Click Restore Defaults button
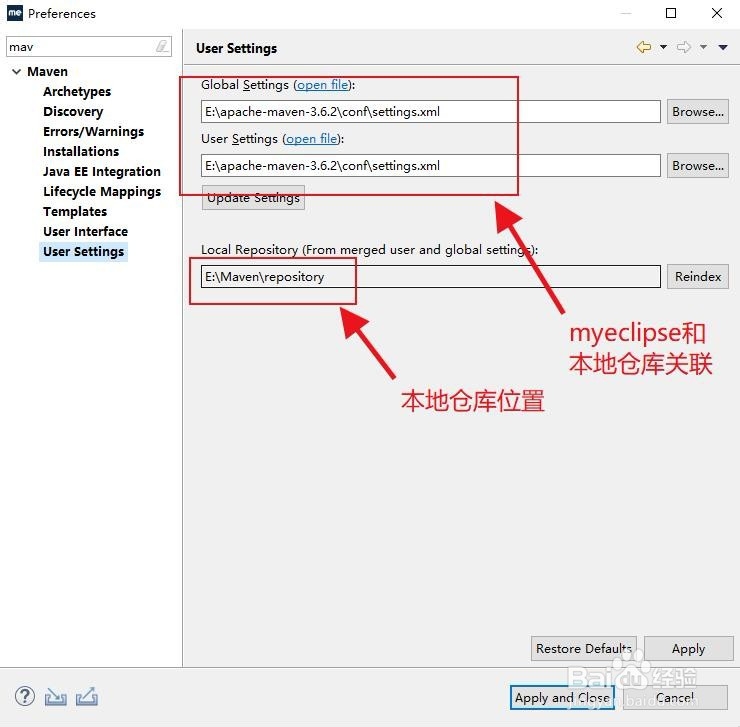The height and width of the screenshot is (727, 740). [584, 649]
